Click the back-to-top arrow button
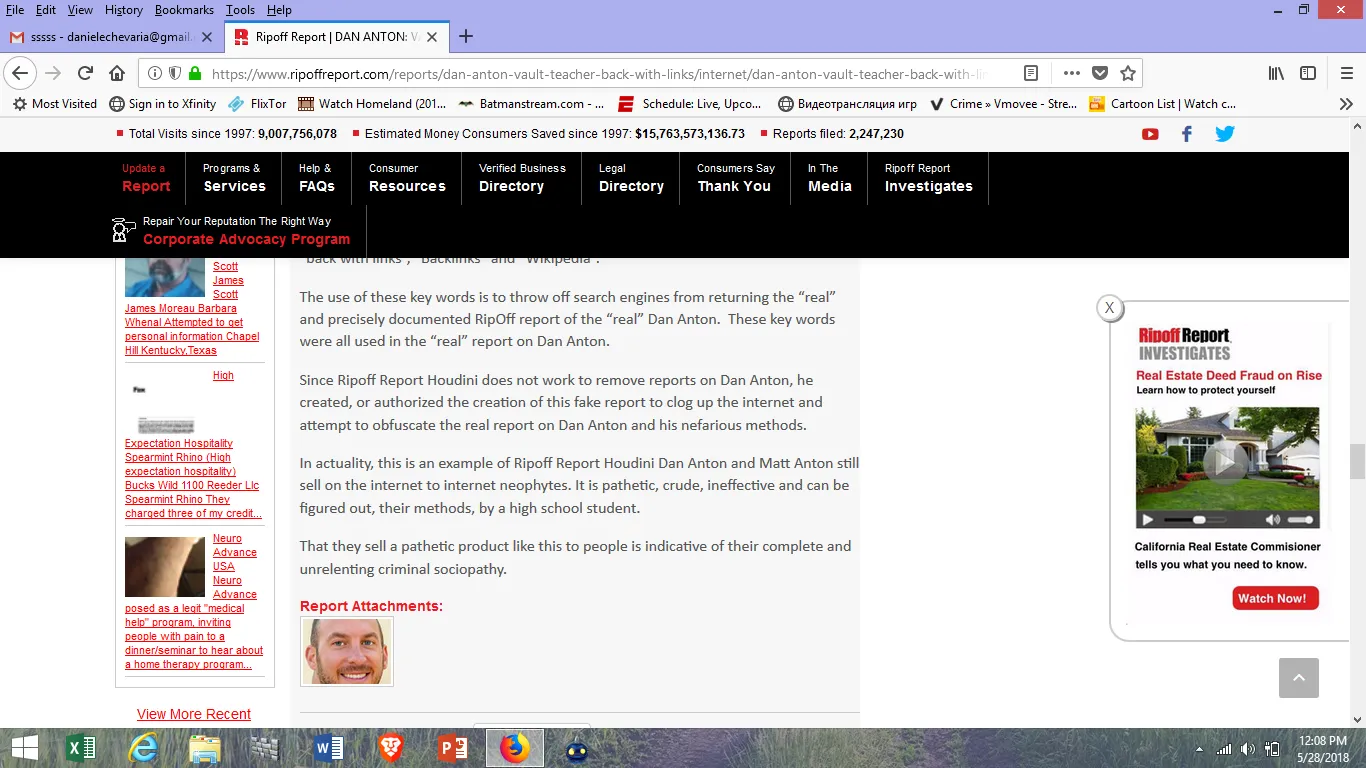 click(x=1299, y=678)
